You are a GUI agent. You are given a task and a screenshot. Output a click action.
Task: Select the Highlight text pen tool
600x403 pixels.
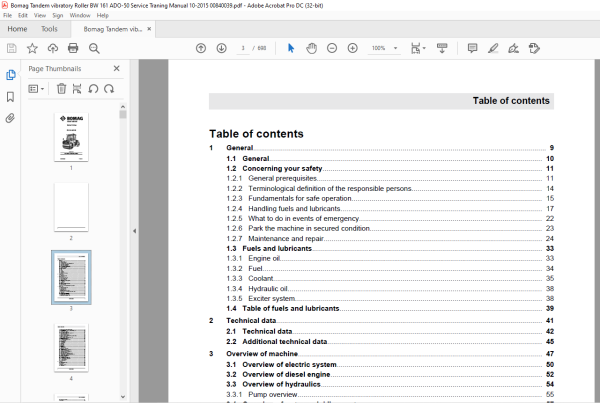tap(493, 48)
